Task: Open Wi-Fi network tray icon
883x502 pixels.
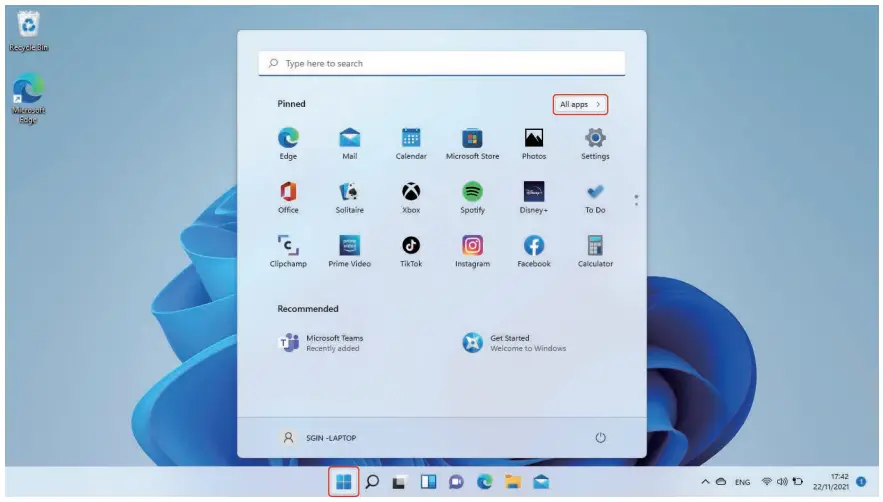Action: point(766,482)
